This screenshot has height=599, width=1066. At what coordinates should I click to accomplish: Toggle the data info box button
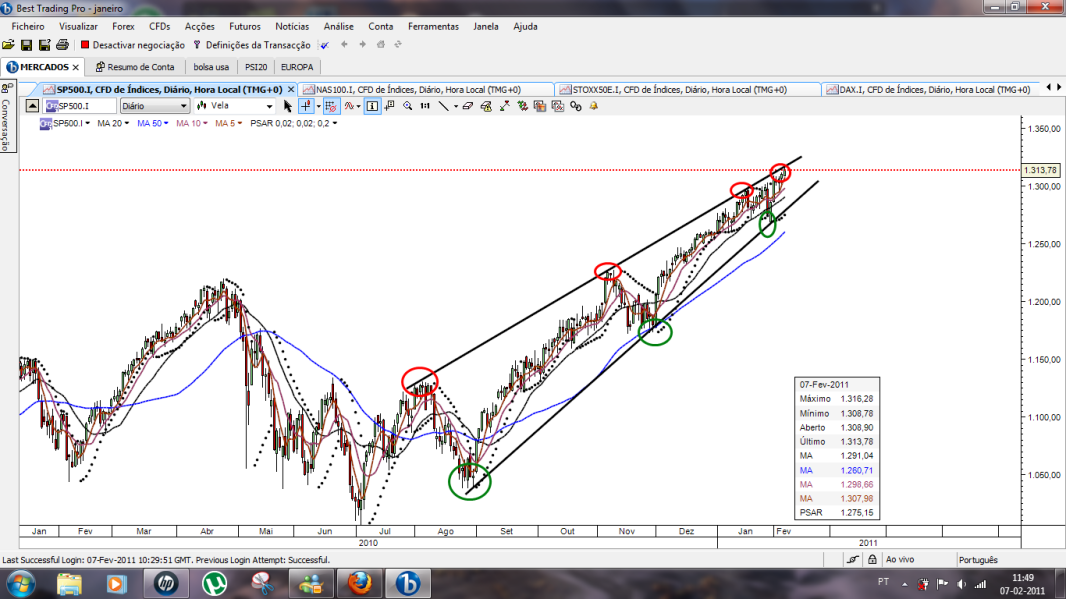(x=372, y=106)
